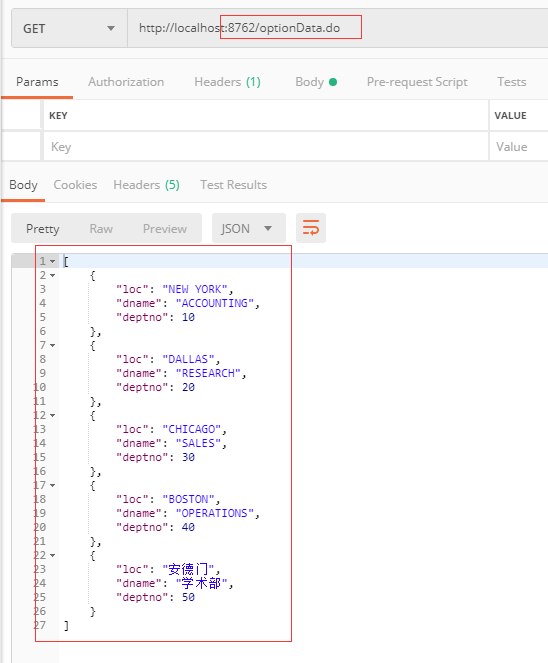548x663 pixels.
Task: Click the deptno value 10
Action: pos(188,318)
